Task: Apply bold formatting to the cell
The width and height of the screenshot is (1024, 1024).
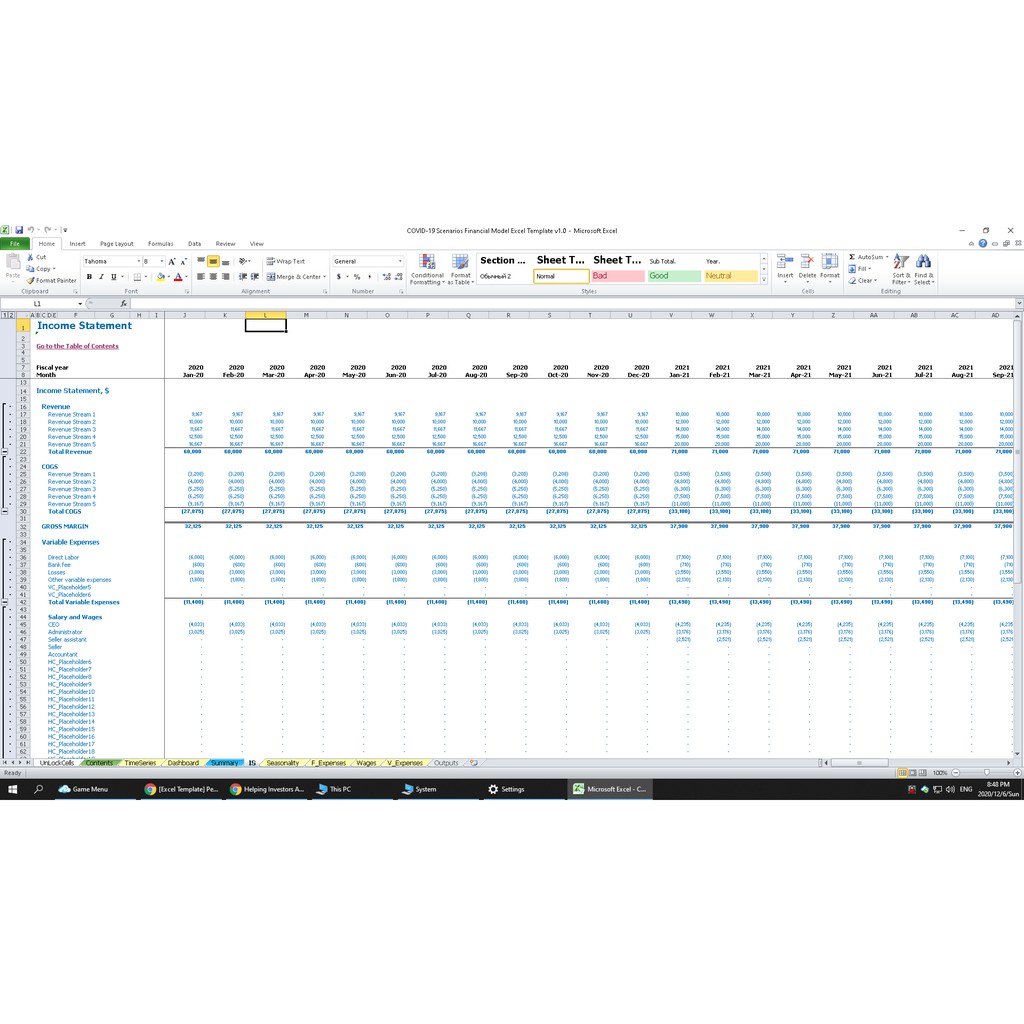Action: pos(89,277)
